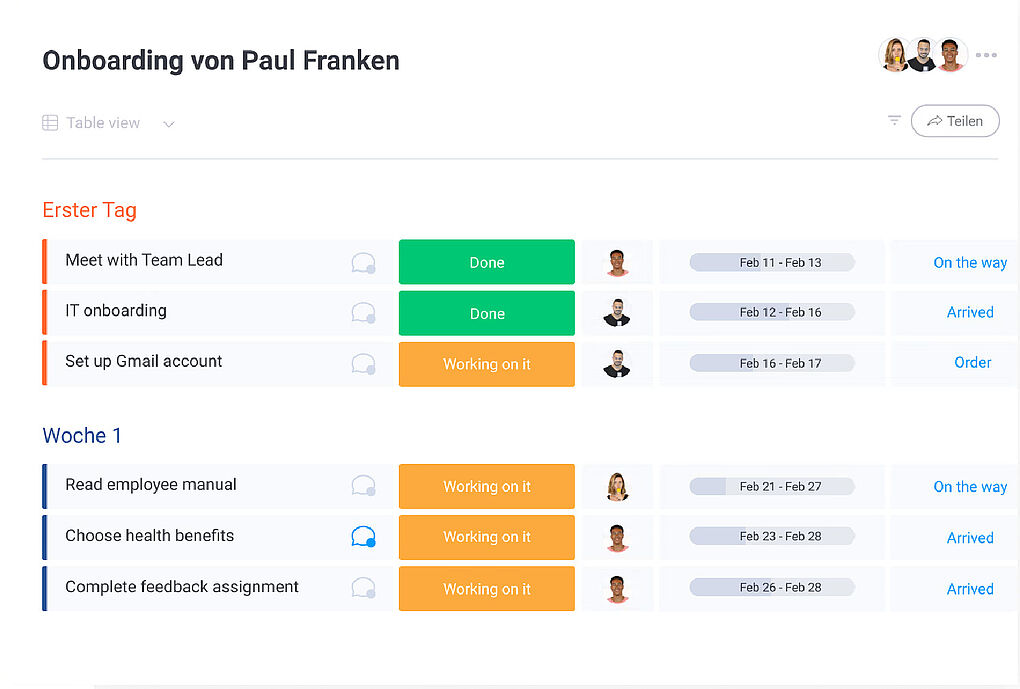The width and height of the screenshot is (1020, 689).
Task: Click the board members avatars at top
Action: pos(922,55)
